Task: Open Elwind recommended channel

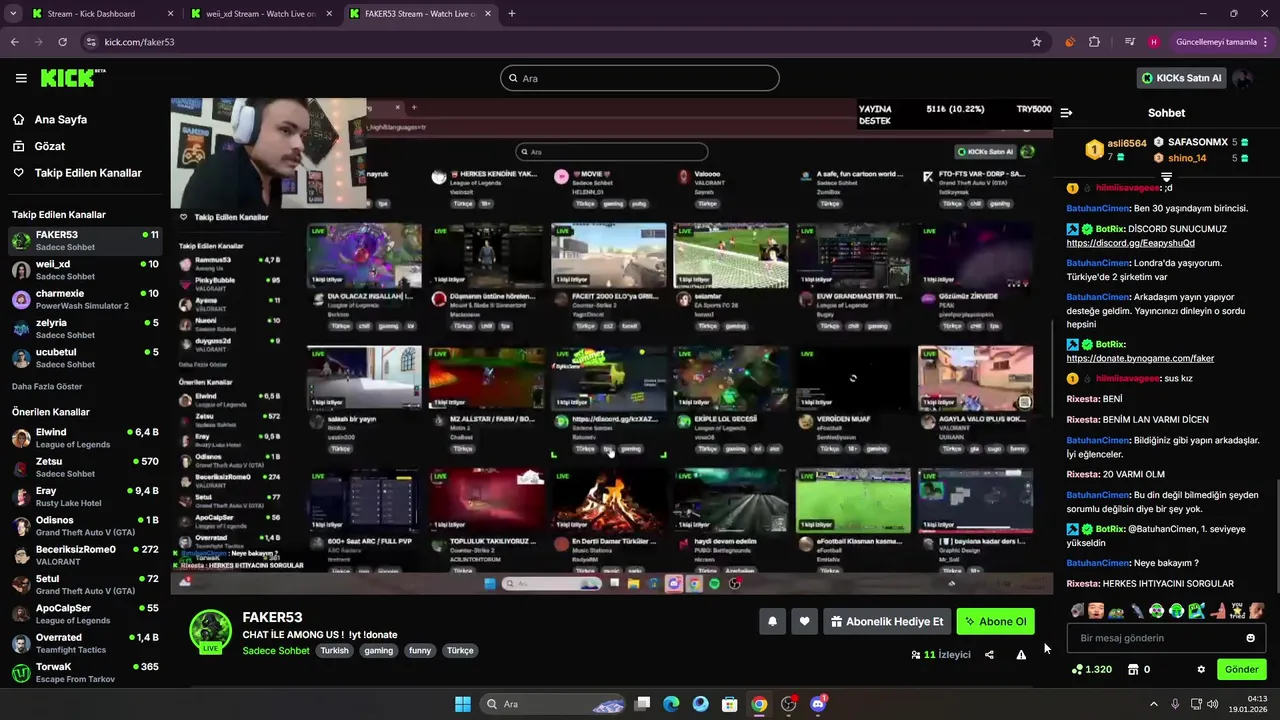Action: [x=85, y=438]
